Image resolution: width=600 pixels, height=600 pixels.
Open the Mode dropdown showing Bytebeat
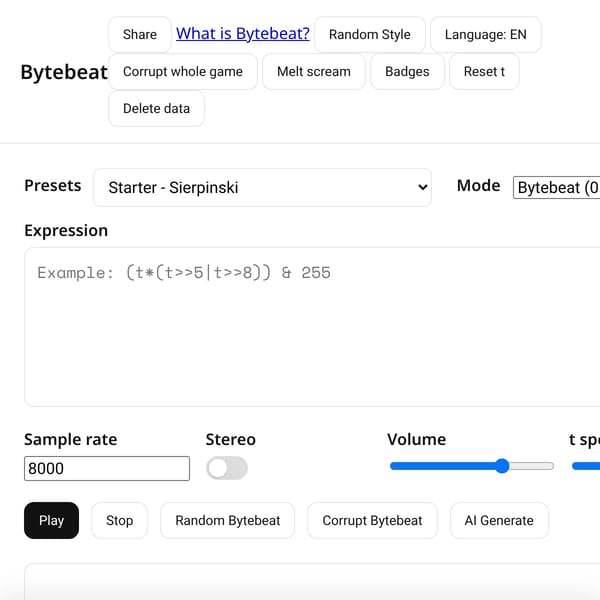pos(556,188)
